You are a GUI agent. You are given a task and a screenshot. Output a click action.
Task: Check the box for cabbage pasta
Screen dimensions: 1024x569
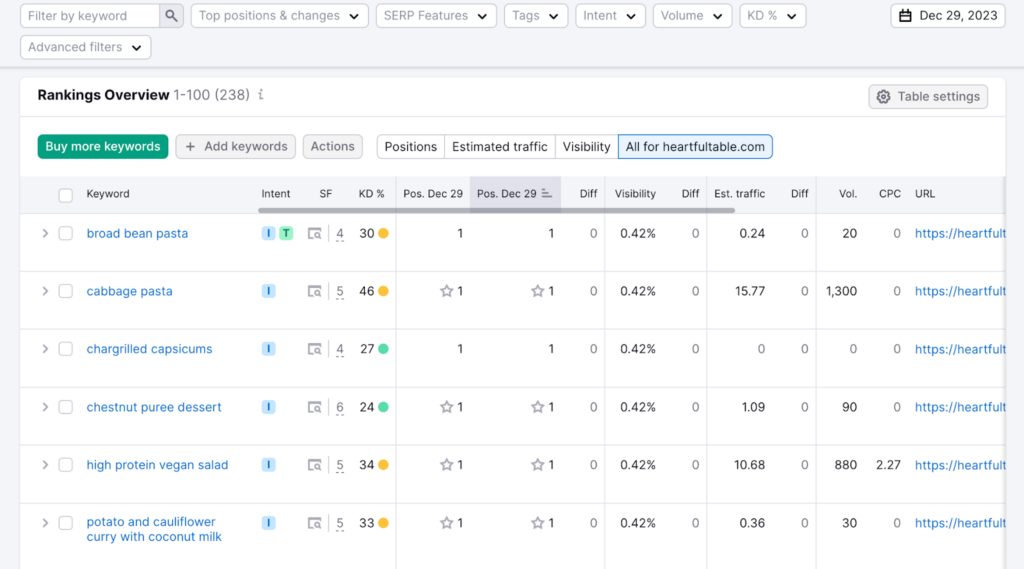click(66, 291)
